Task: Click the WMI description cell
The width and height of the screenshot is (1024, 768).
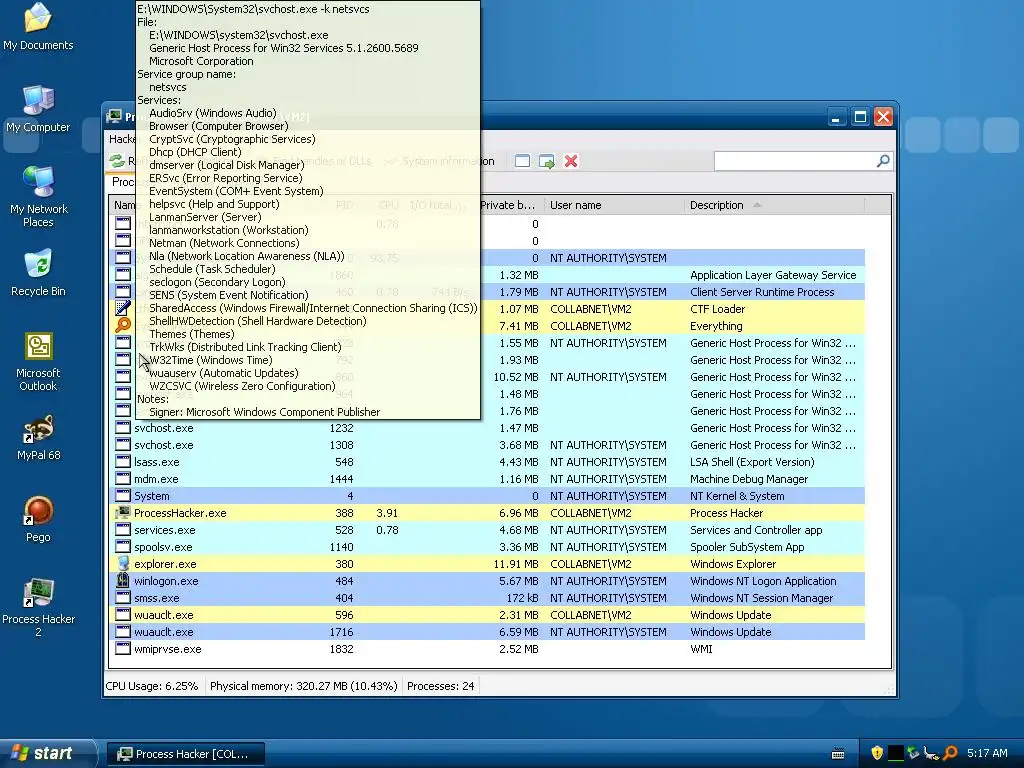Action: [701, 648]
